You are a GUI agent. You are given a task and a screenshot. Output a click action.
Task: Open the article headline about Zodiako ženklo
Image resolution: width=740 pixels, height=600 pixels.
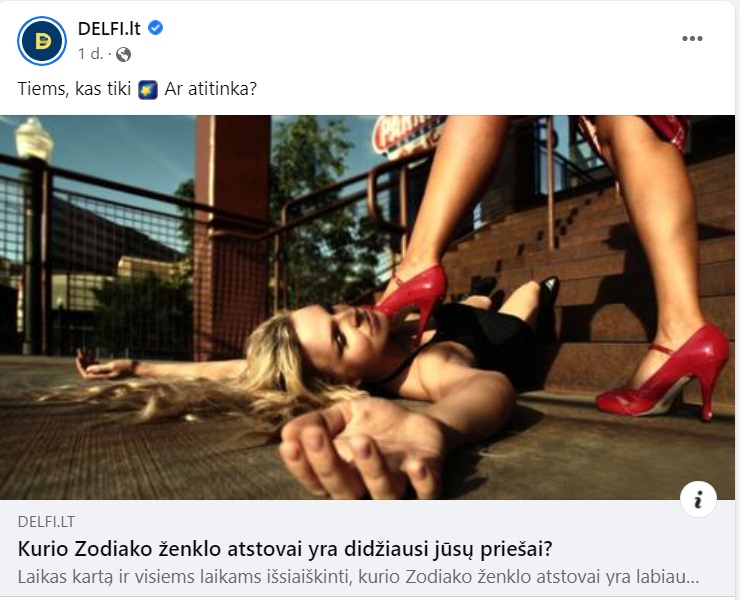(285, 549)
